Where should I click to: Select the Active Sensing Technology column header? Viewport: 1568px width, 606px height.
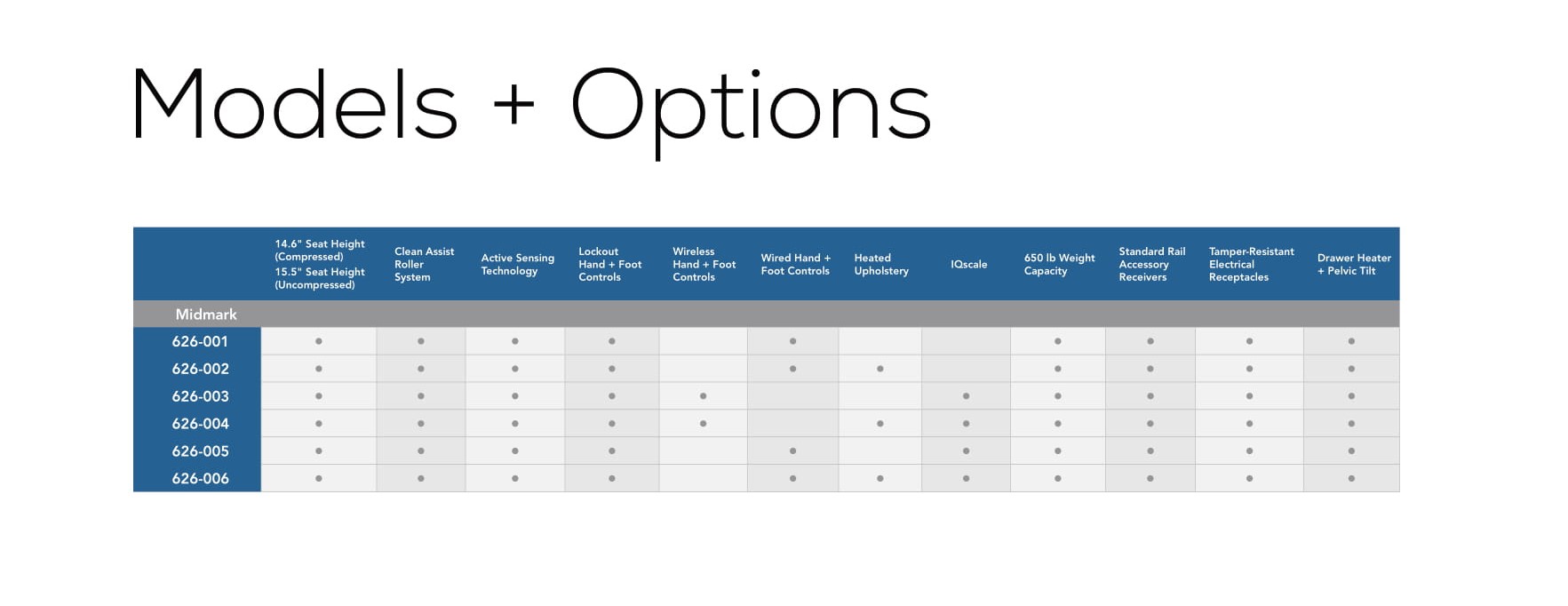click(517, 265)
